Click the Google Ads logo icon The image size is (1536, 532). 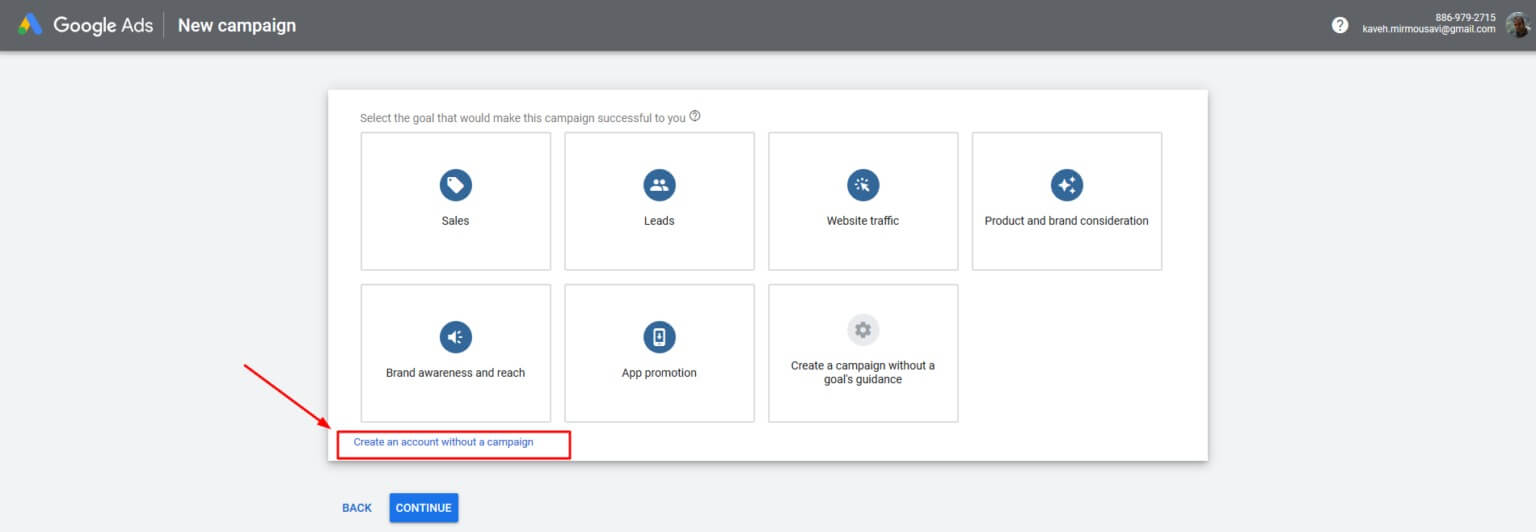click(30, 25)
